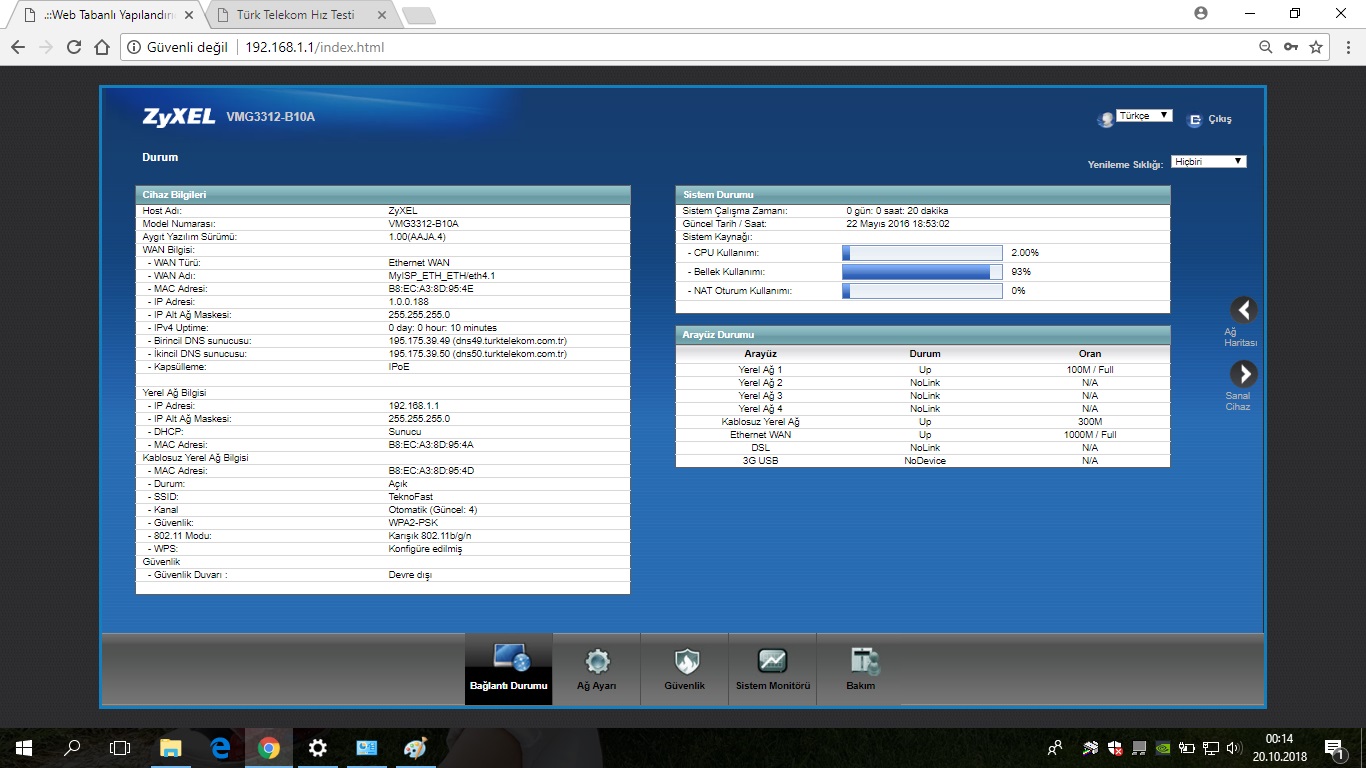Click the browser home icon
This screenshot has width=1366, height=768.
102,47
